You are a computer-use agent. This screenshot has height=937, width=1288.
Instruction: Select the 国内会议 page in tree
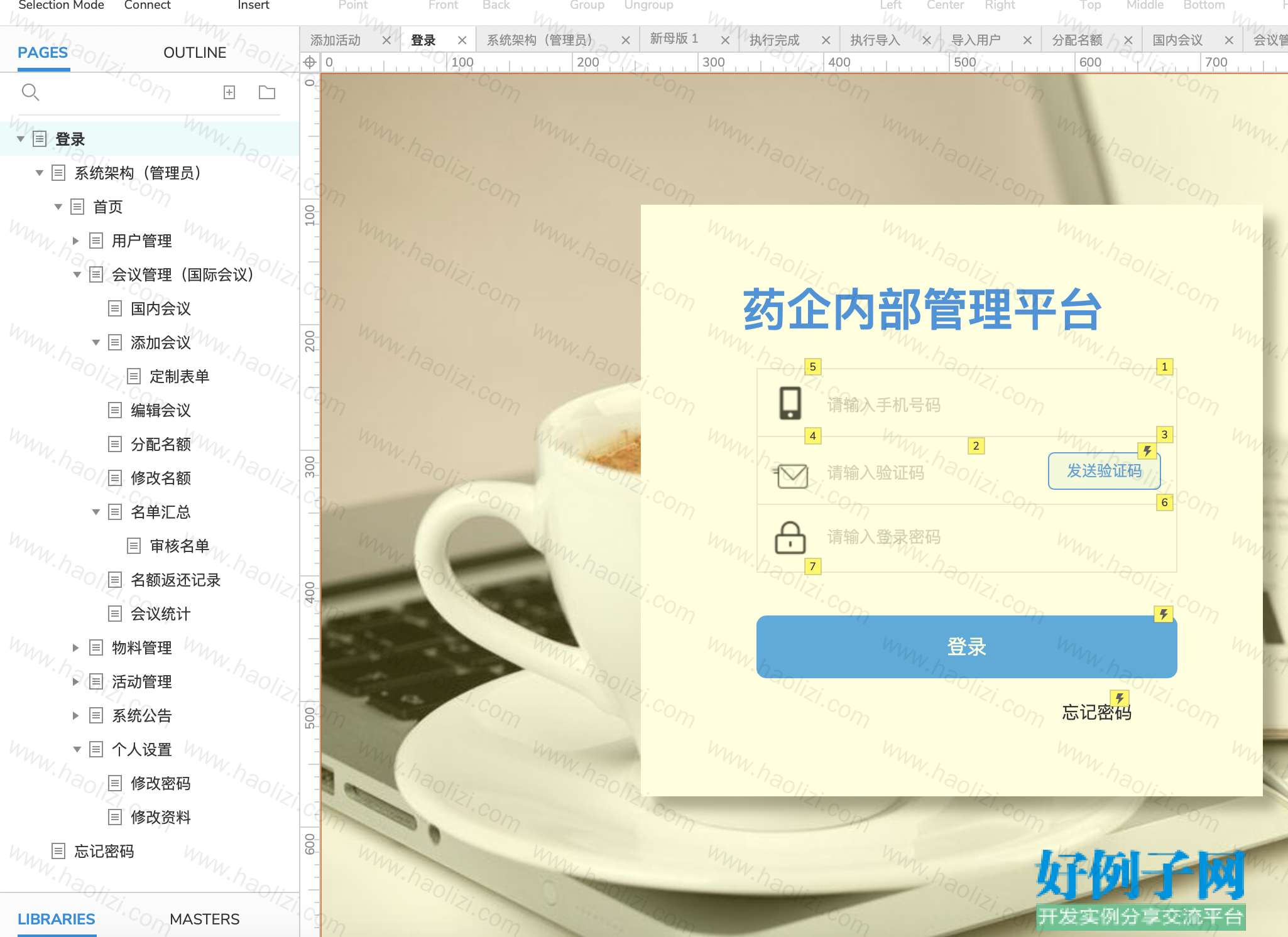pos(161,308)
